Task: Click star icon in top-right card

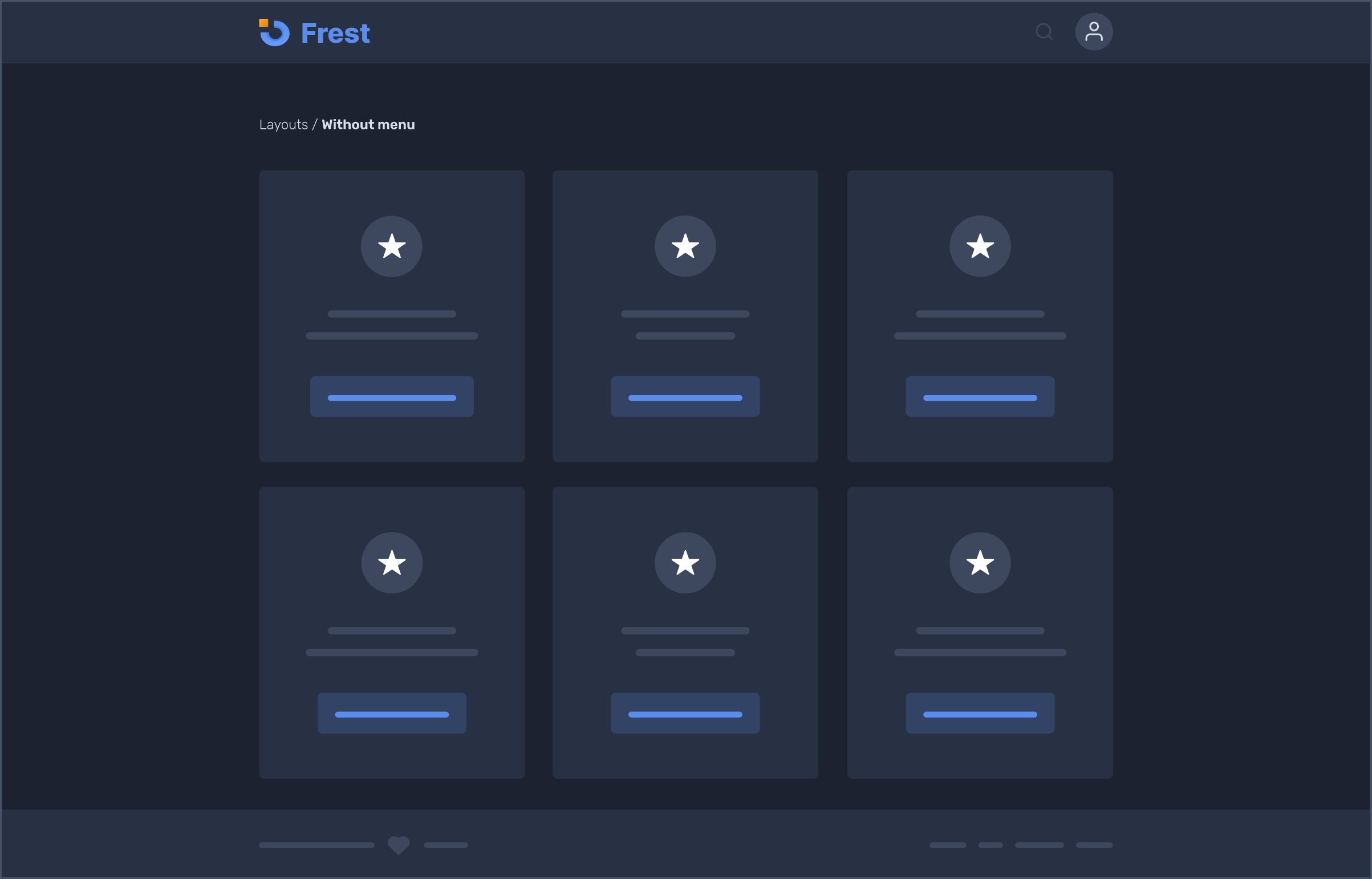Action: tap(980, 246)
